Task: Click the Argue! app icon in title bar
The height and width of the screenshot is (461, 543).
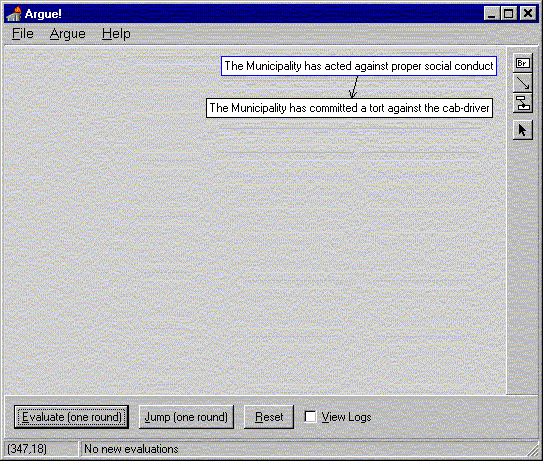Action: click(x=14, y=14)
